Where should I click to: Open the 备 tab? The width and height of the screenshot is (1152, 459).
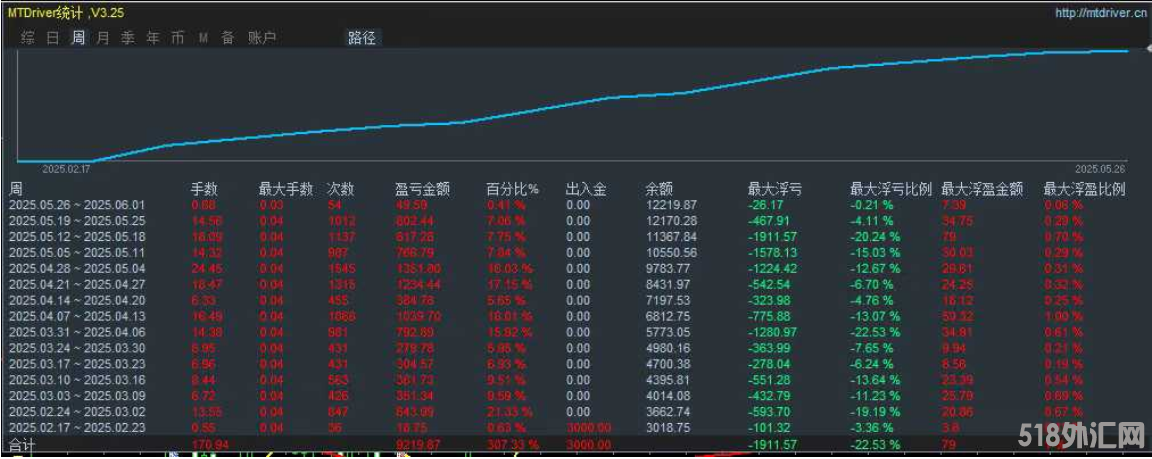(x=228, y=38)
